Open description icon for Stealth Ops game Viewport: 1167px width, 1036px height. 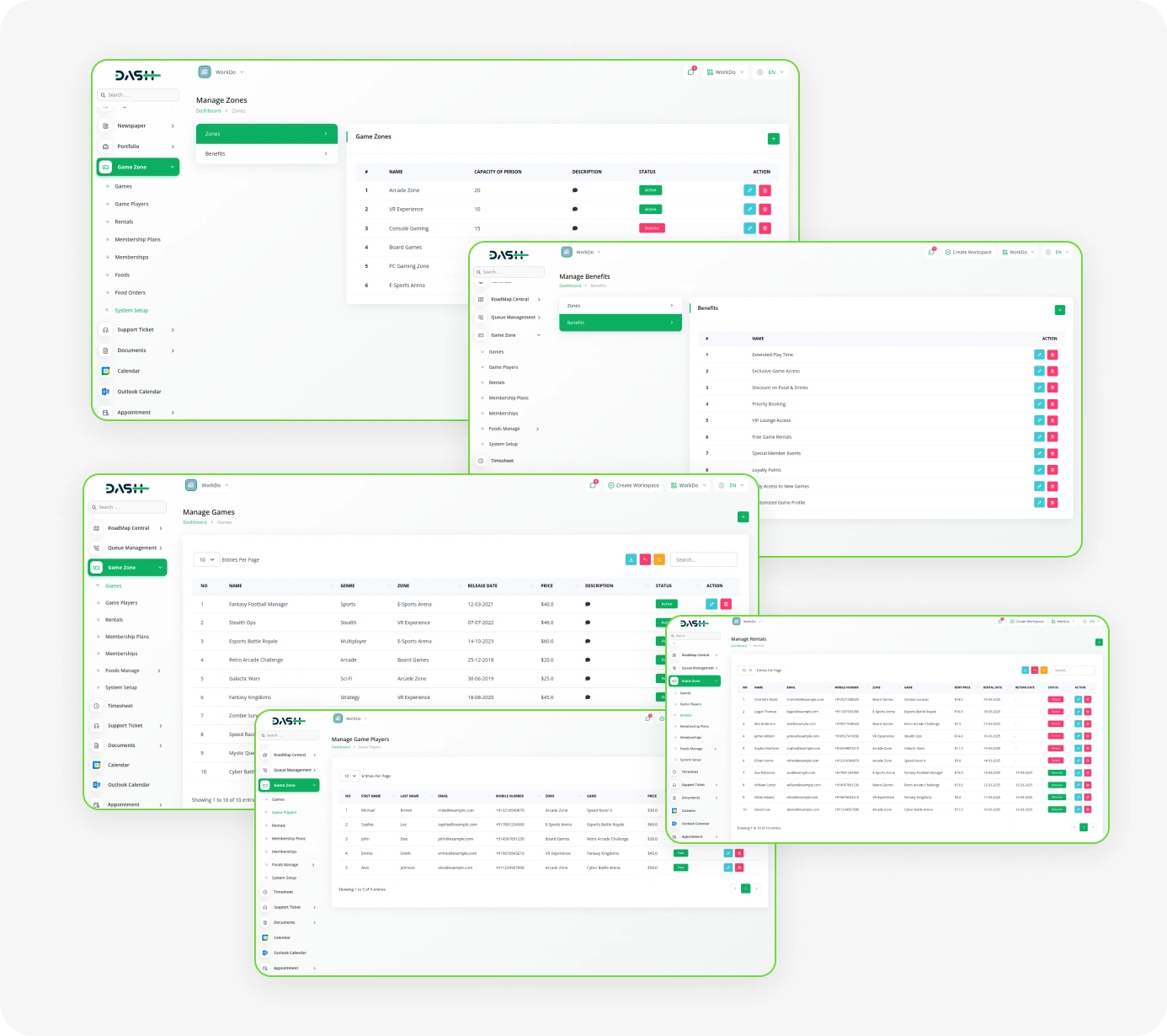587,623
